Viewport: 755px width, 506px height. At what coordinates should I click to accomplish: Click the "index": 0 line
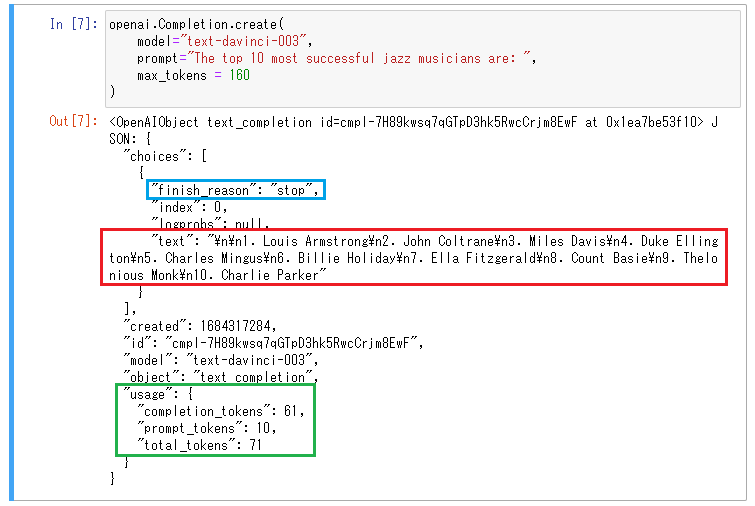click(x=189, y=207)
